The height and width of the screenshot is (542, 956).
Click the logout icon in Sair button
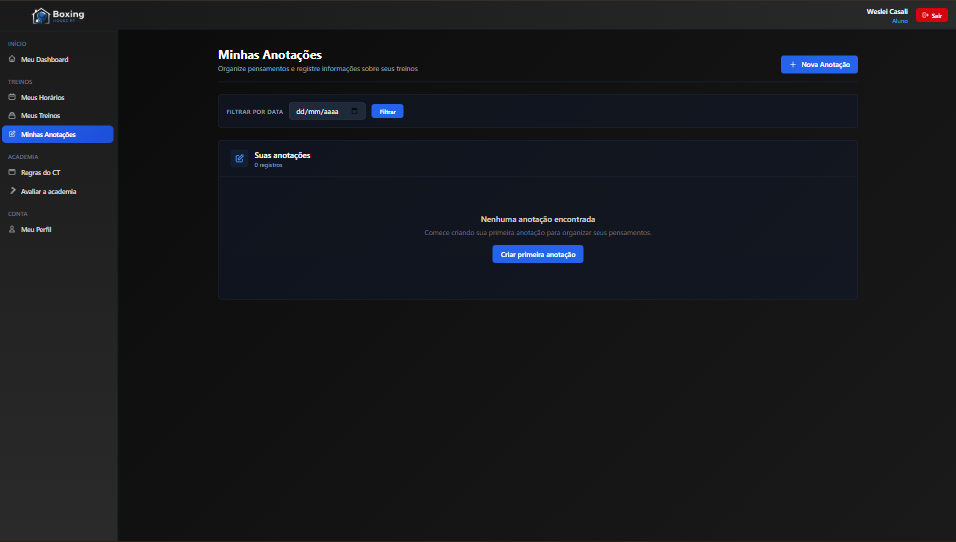926,15
